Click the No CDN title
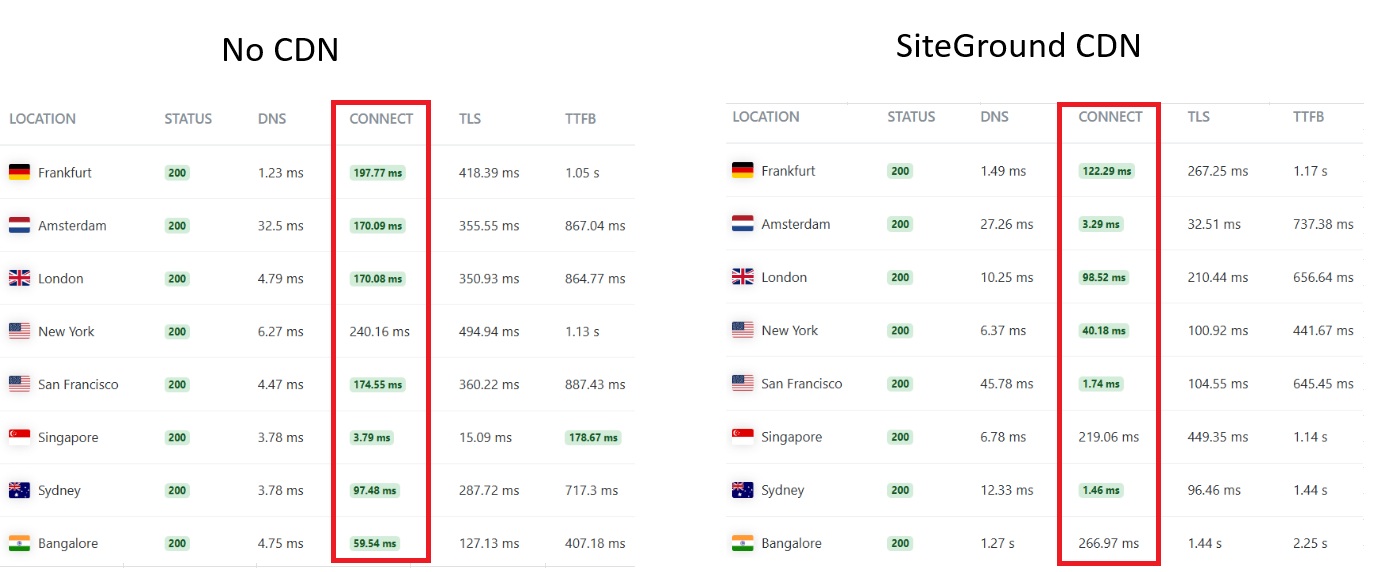The width and height of the screenshot is (1376, 572). click(280, 50)
